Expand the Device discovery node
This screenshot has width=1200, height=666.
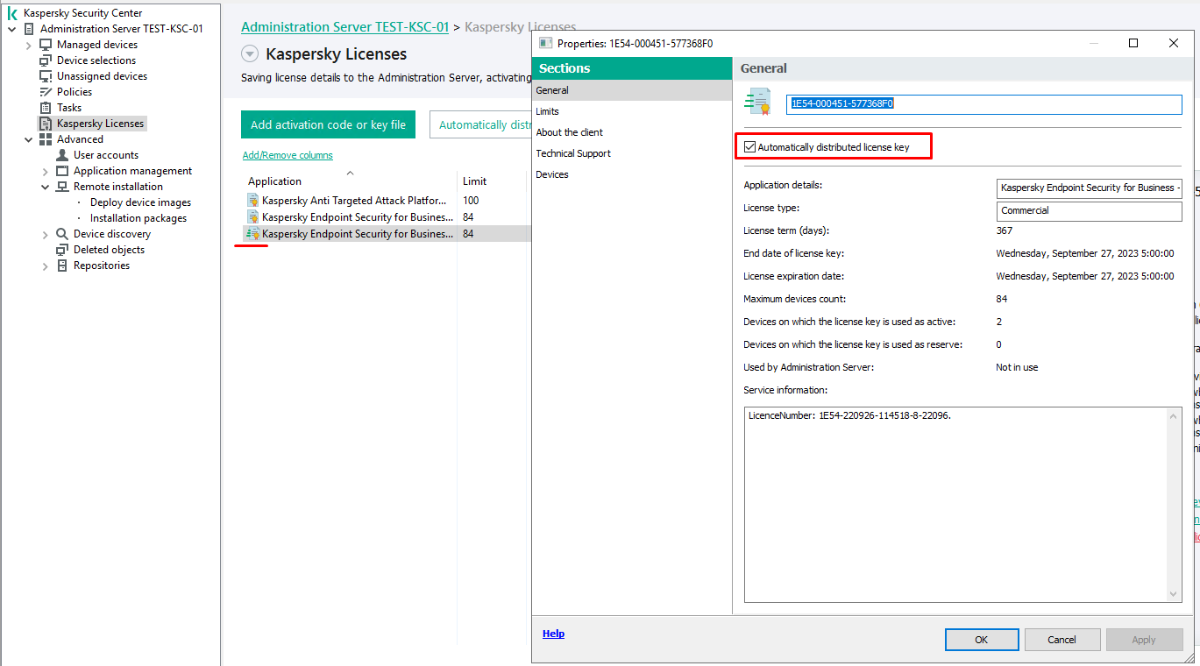45,234
